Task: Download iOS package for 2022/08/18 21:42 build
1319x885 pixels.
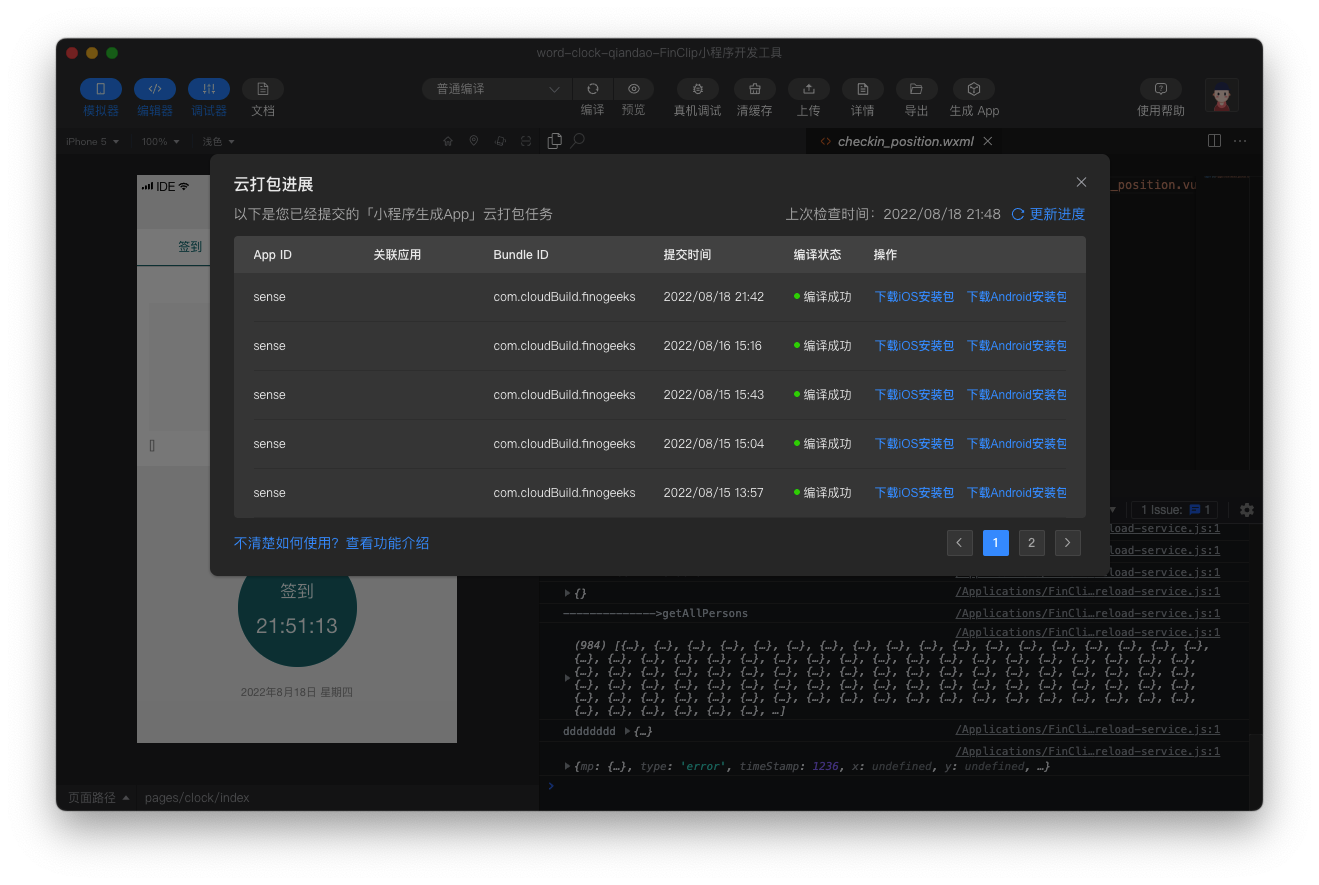Action: click(x=914, y=297)
